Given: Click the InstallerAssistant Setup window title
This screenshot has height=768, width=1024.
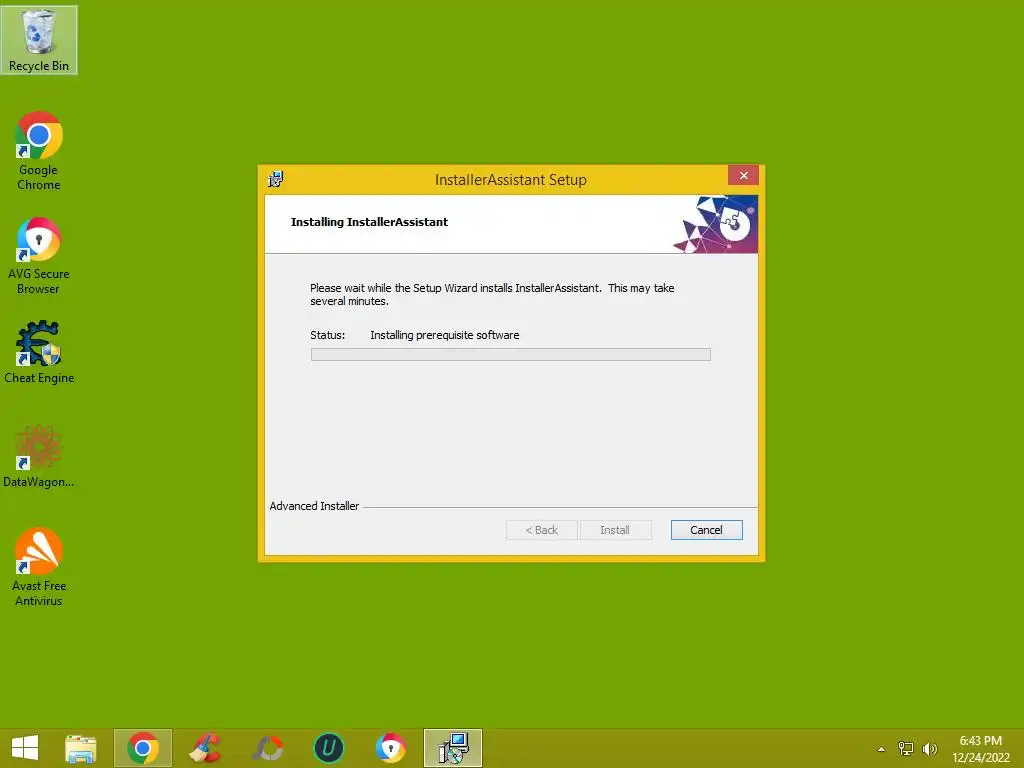Looking at the screenshot, I should [511, 180].
